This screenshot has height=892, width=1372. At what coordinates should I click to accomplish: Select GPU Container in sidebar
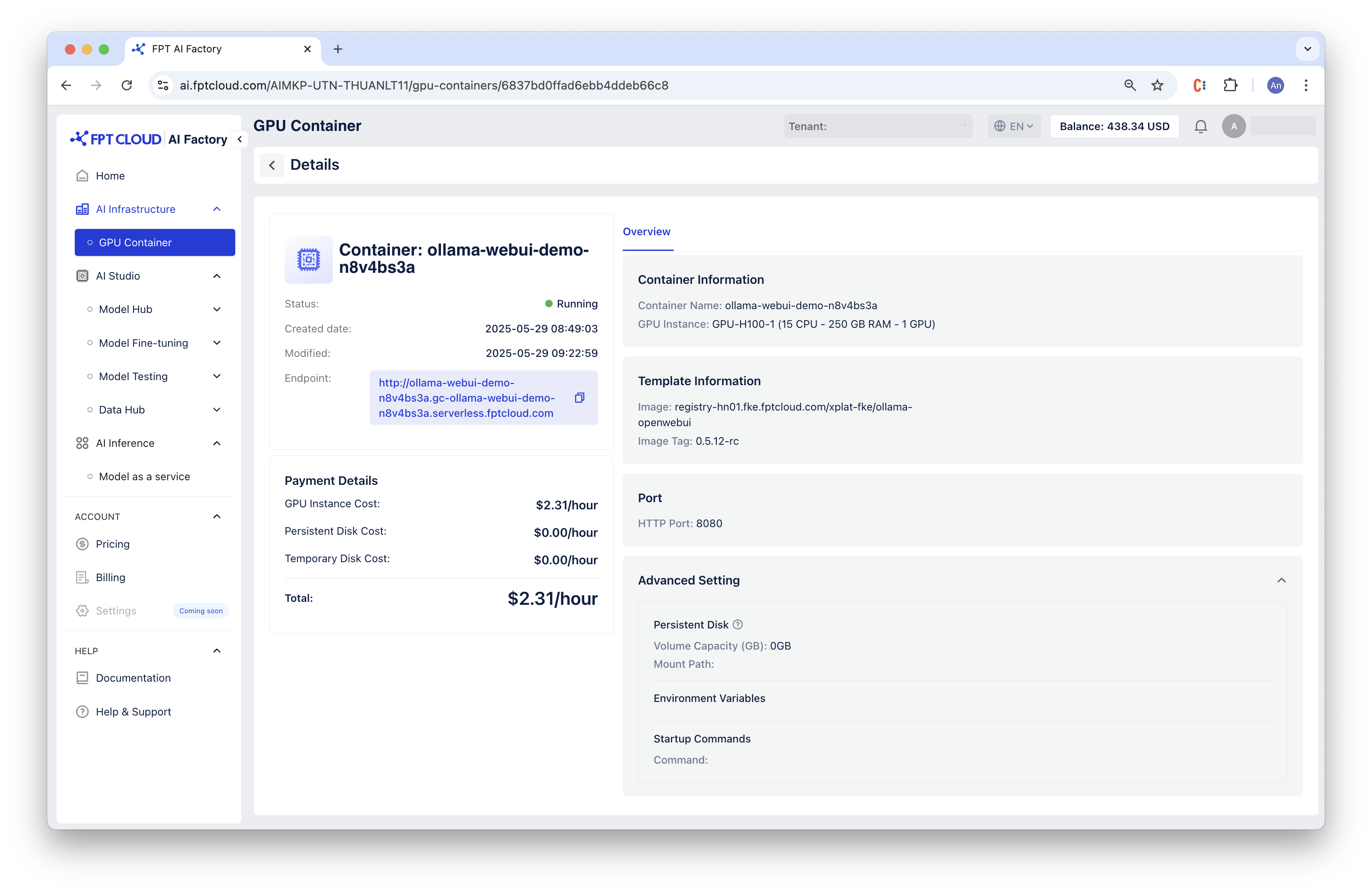[155, 242]
